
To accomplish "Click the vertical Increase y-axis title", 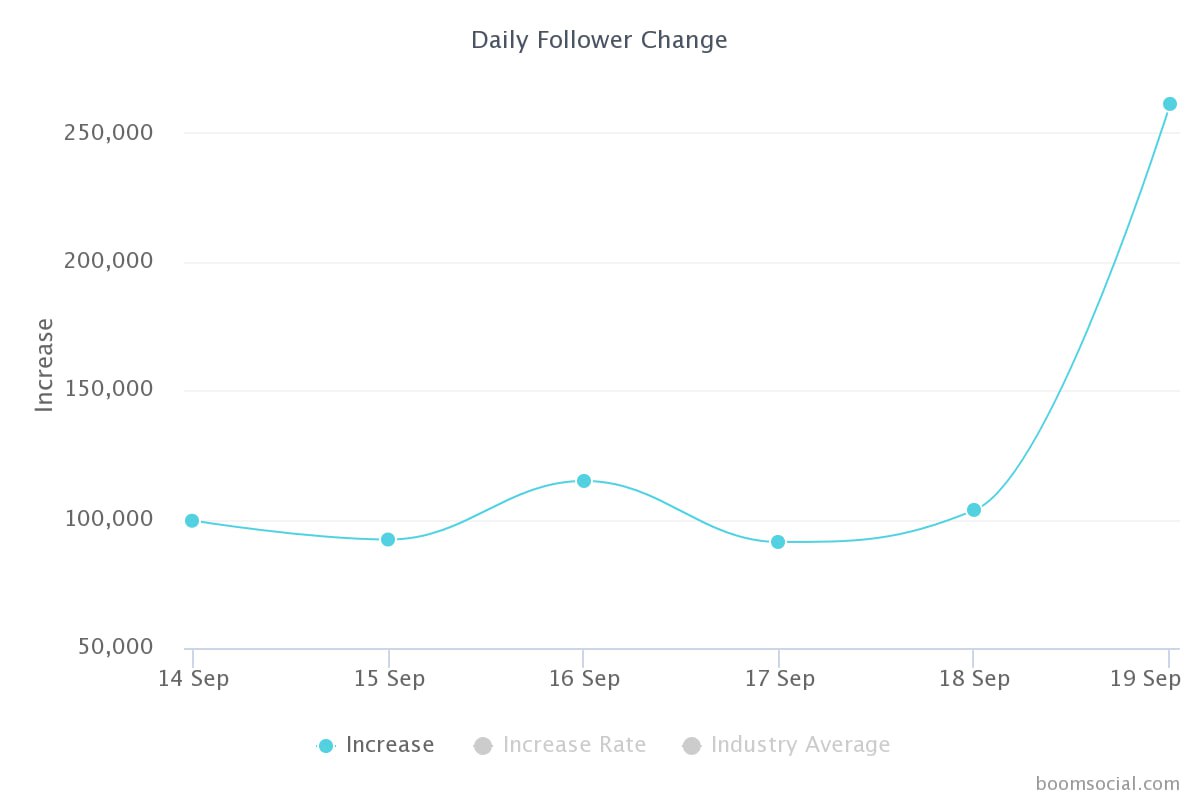I will [x=44, y=364].
